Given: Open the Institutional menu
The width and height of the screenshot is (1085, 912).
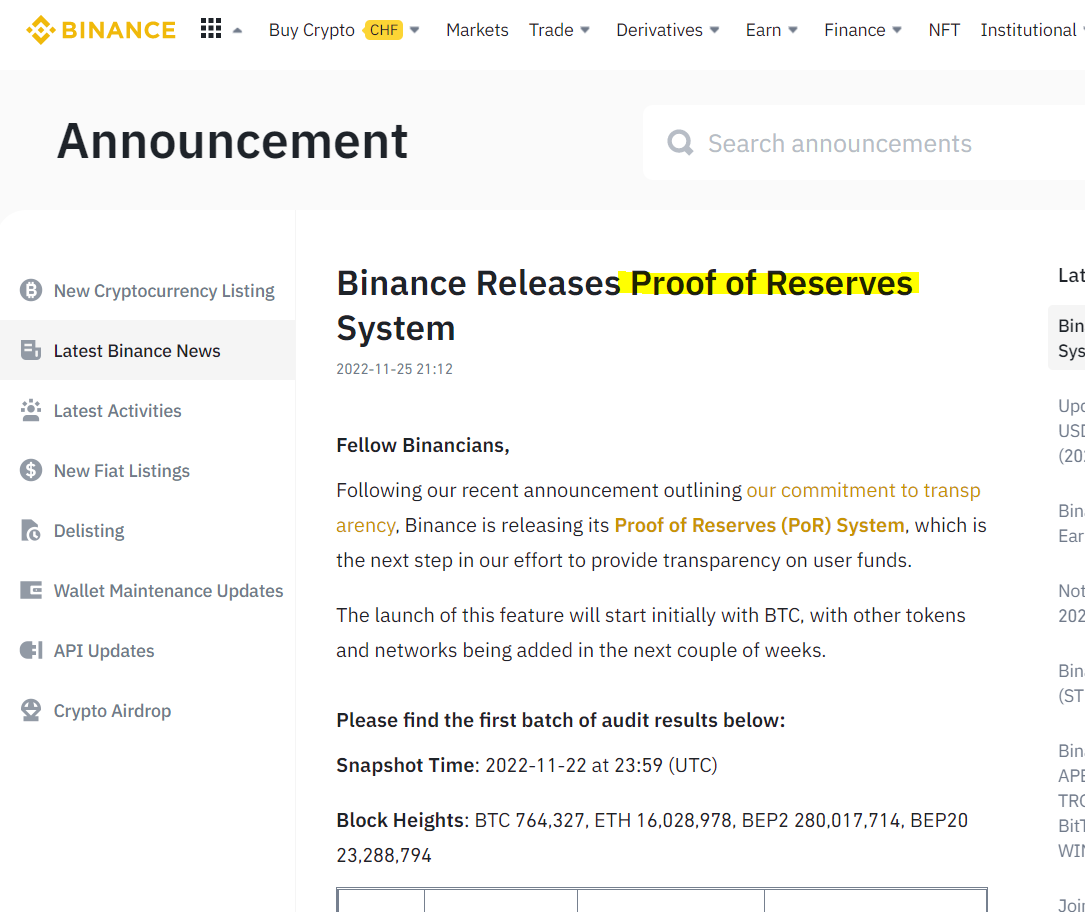Looking at the screenshot, I should pos(1028,30).
